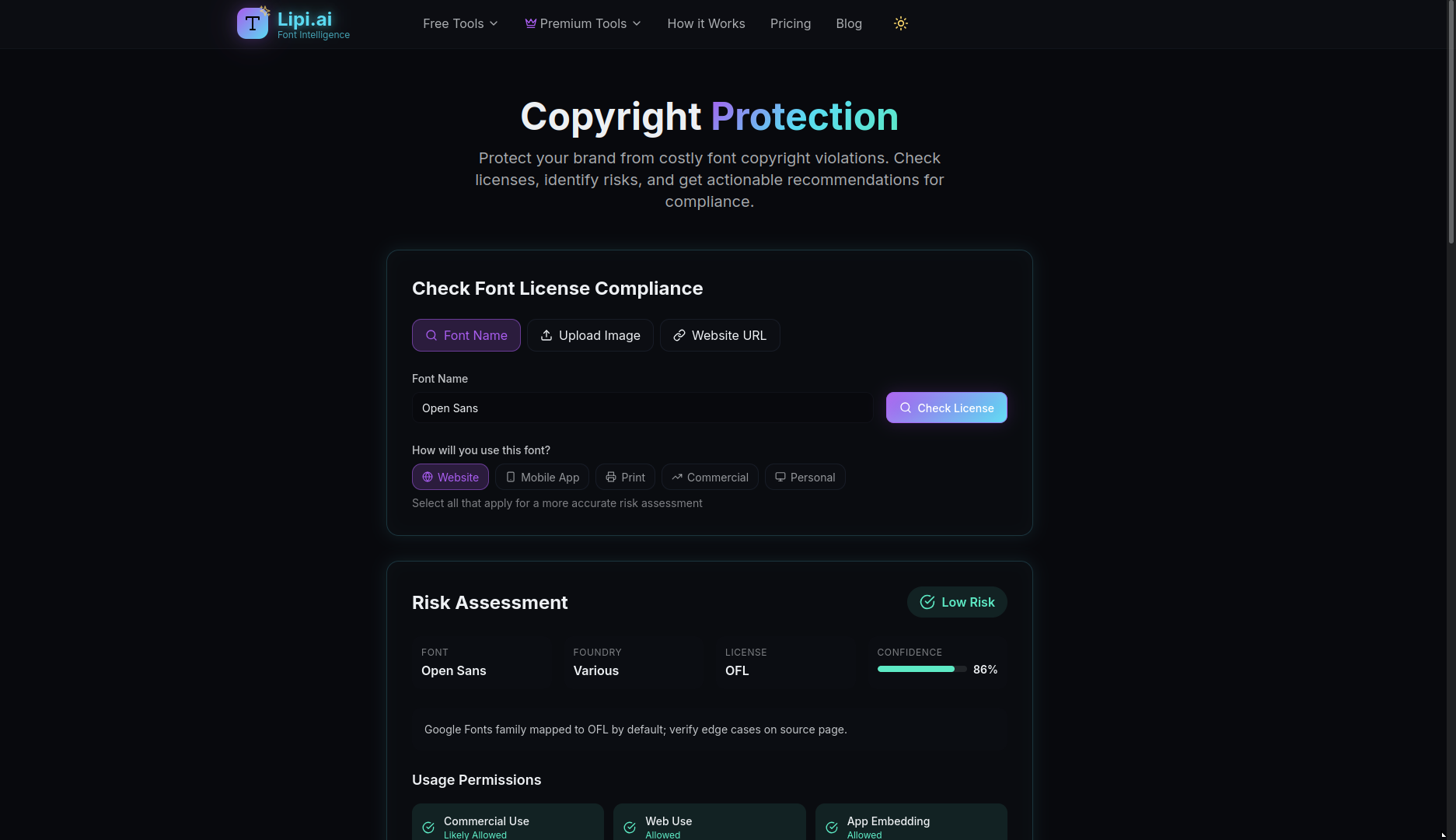Open the Pricing page link

coord(791,23)
